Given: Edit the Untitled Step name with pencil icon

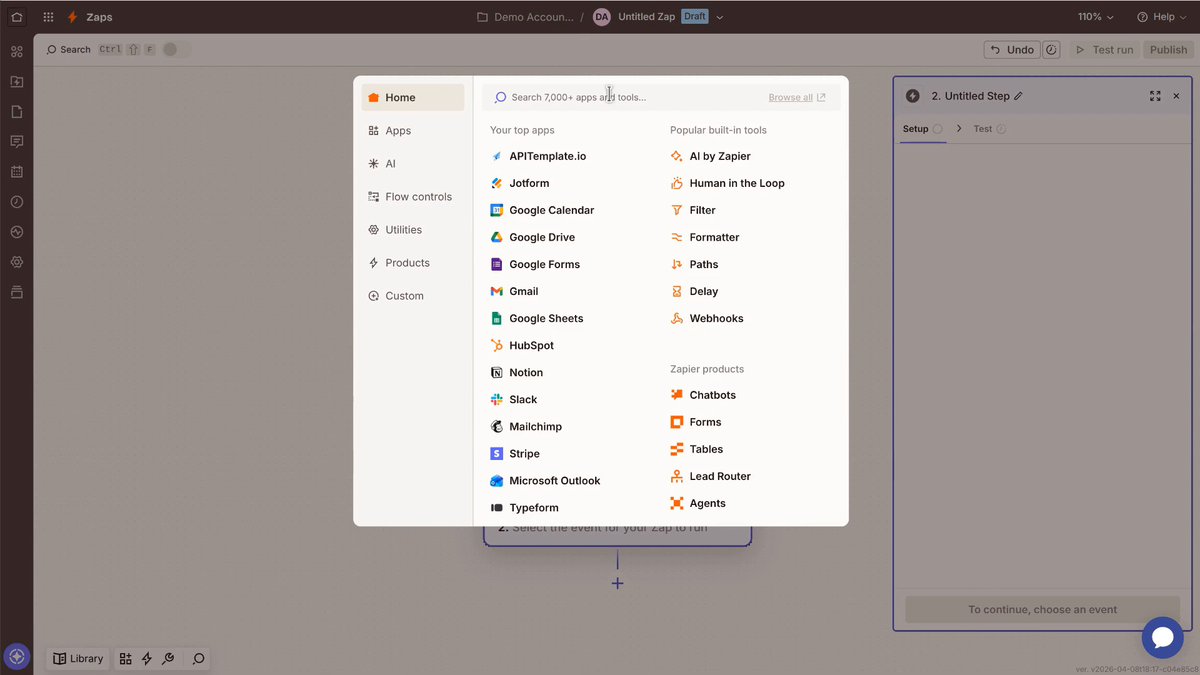Looking at the screenshot, I should (x=1019, y=95).
